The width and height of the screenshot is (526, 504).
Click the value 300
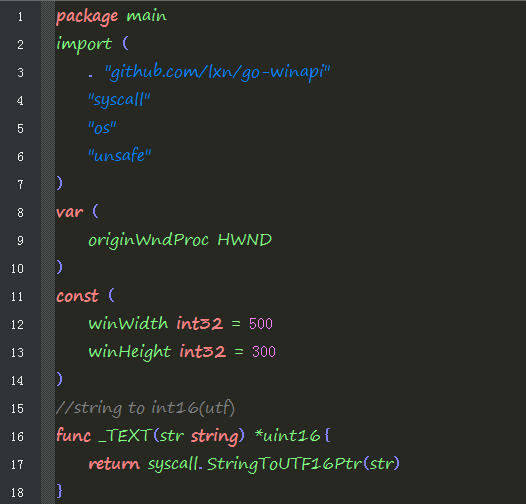coord(264,352)
